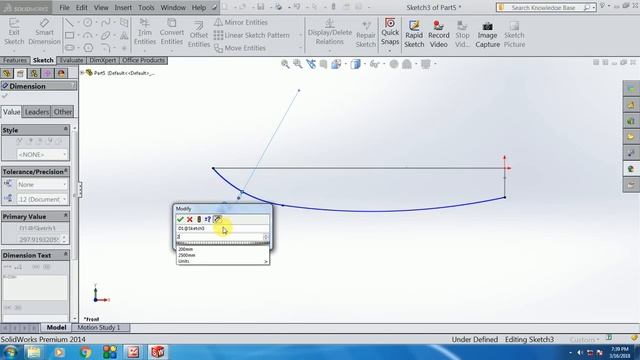Click the value input field in Modify dialog
Image resolution: width=640 pixels, height=360 pixels.
(x=220, y=237)
